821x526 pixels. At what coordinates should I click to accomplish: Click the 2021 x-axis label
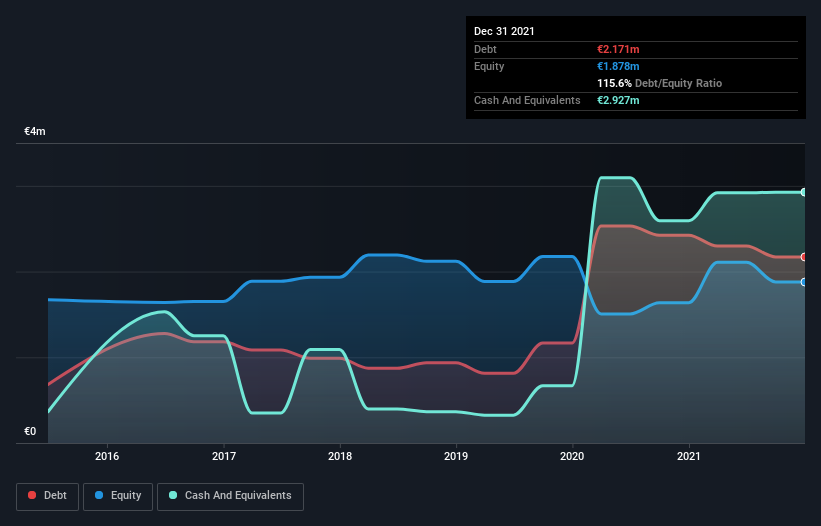(689, 456)
